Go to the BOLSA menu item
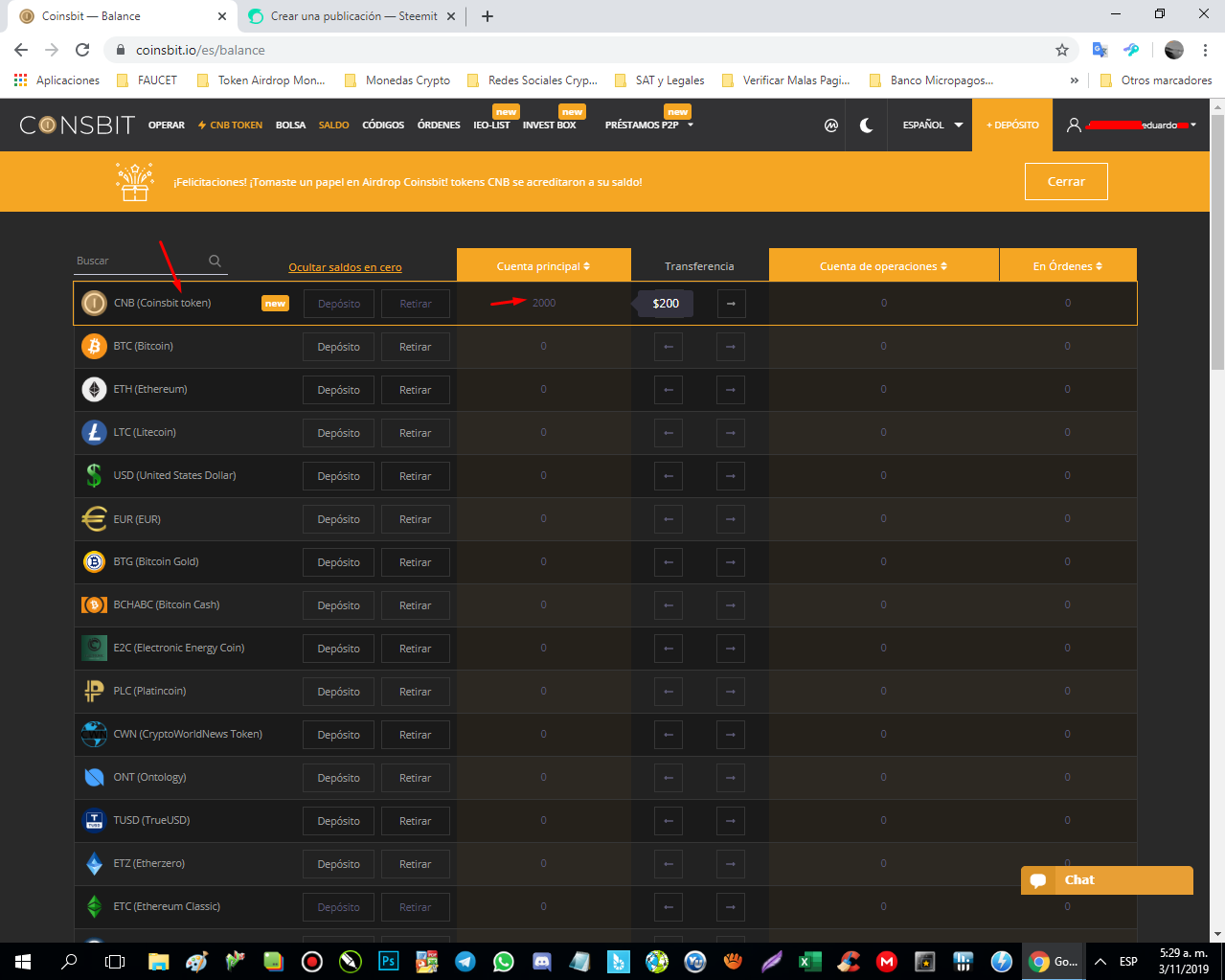Viewport: 1225px width, 980px height. tap(290, 125)
